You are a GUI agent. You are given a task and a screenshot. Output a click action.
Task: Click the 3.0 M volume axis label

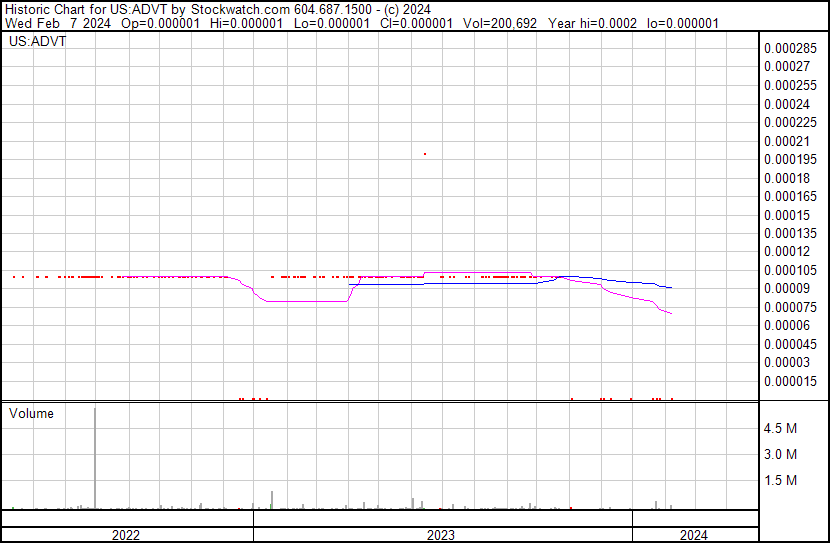coord(780,454)
